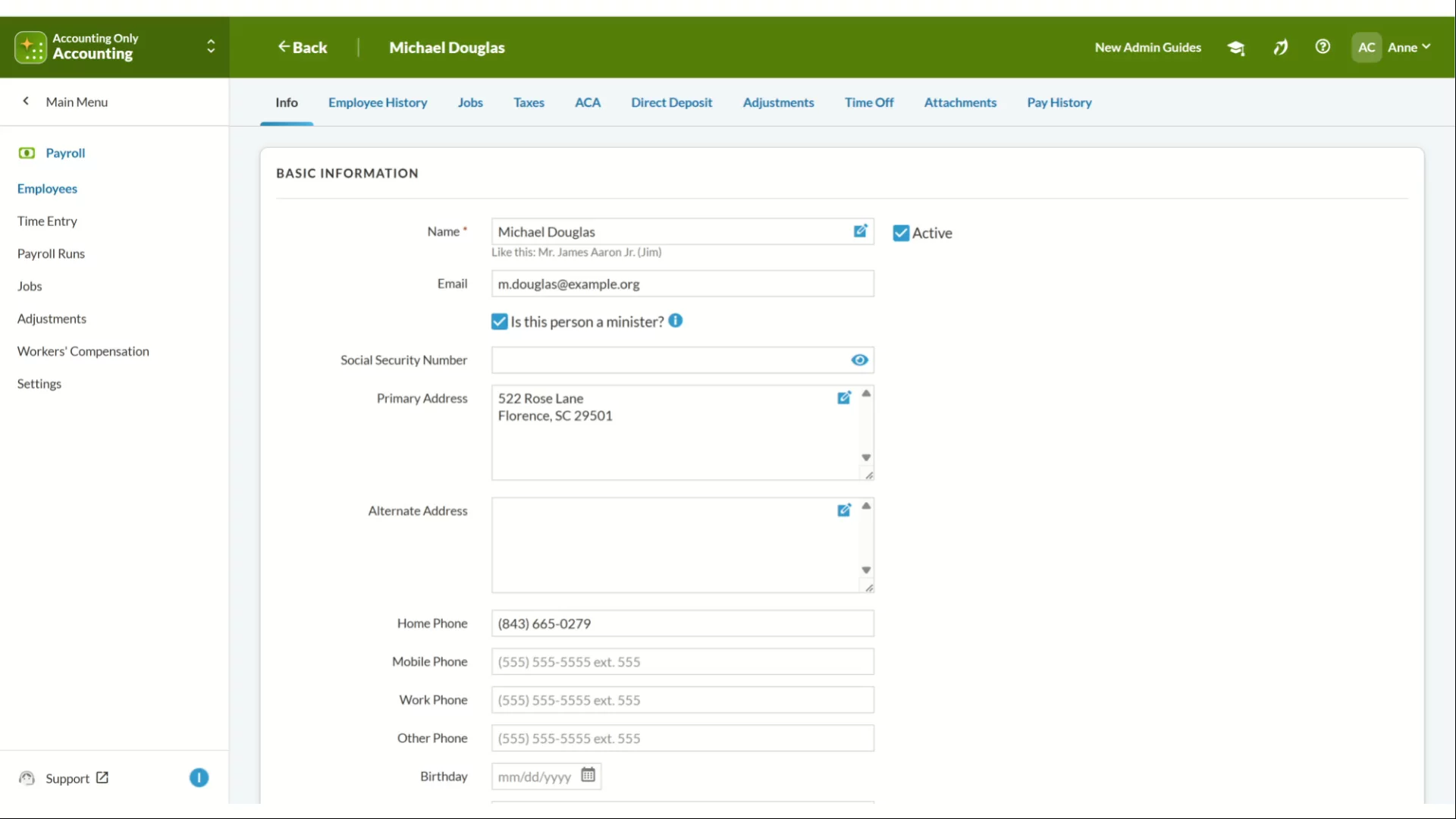Click Primary Address scroll down arrow
Viewport: 1456px width, 819px height.
[866, 457]
